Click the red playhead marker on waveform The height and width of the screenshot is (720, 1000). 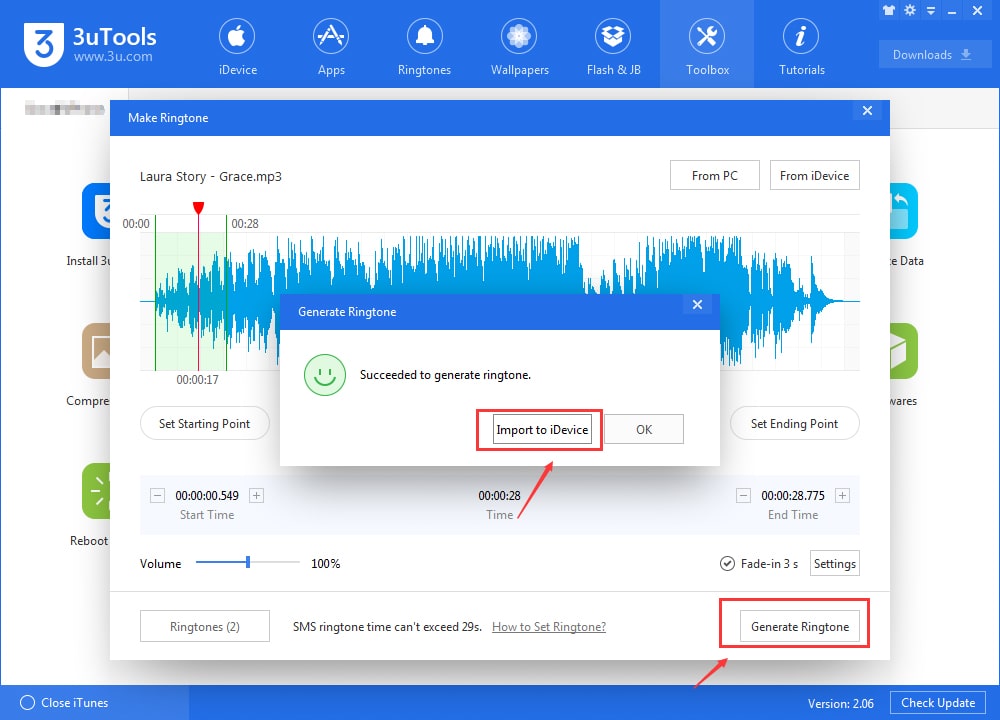[198, 208]
